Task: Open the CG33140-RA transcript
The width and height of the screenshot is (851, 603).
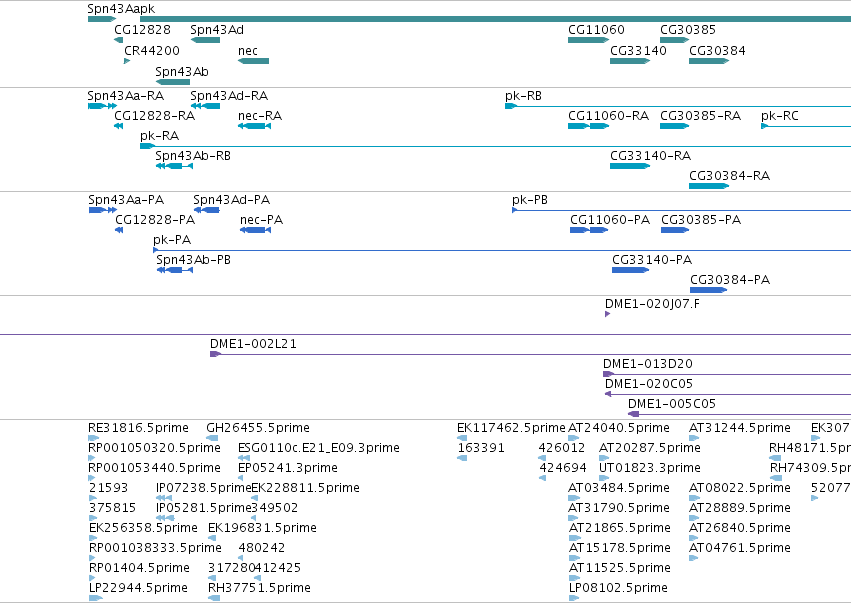Action: click(x=630, y=166)
